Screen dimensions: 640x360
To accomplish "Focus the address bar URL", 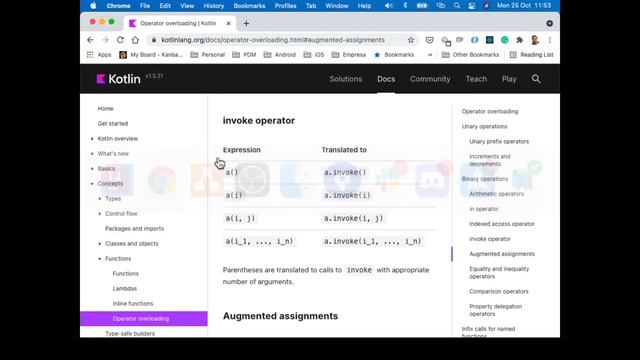I will click(x=273, y=40).
